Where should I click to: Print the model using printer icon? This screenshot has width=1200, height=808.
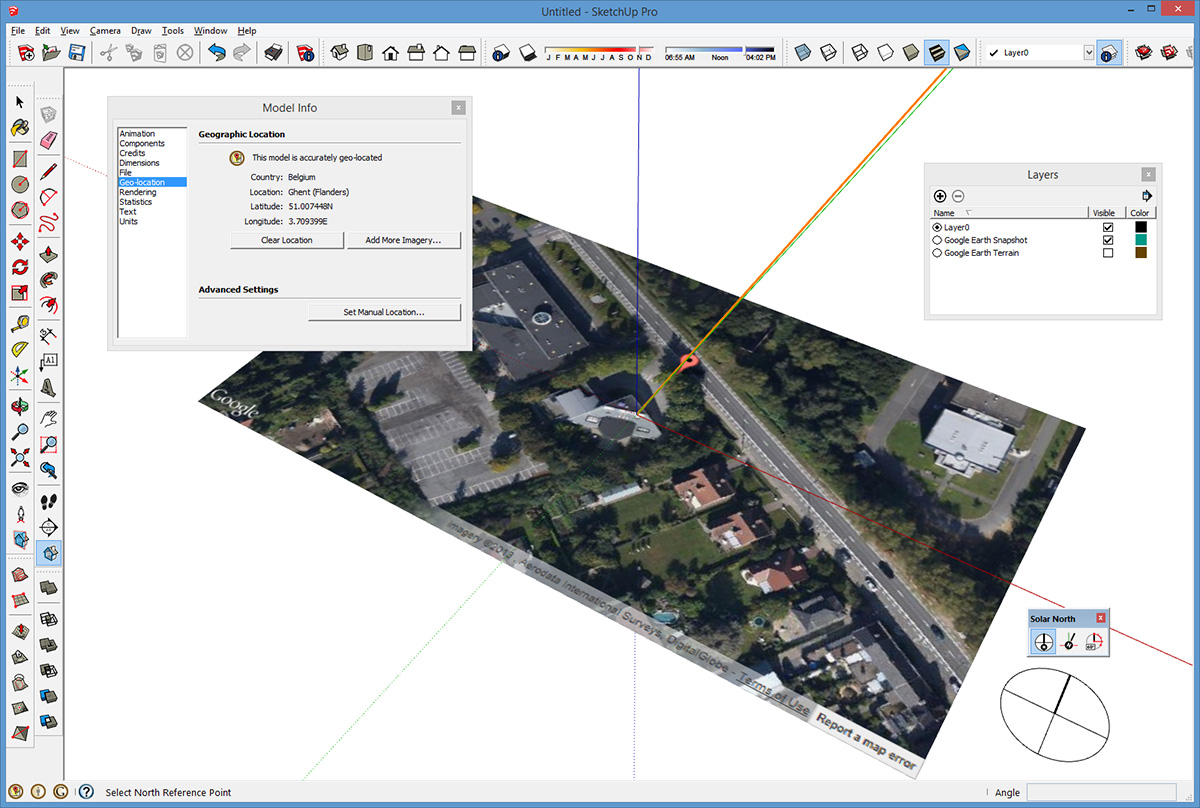273,52
